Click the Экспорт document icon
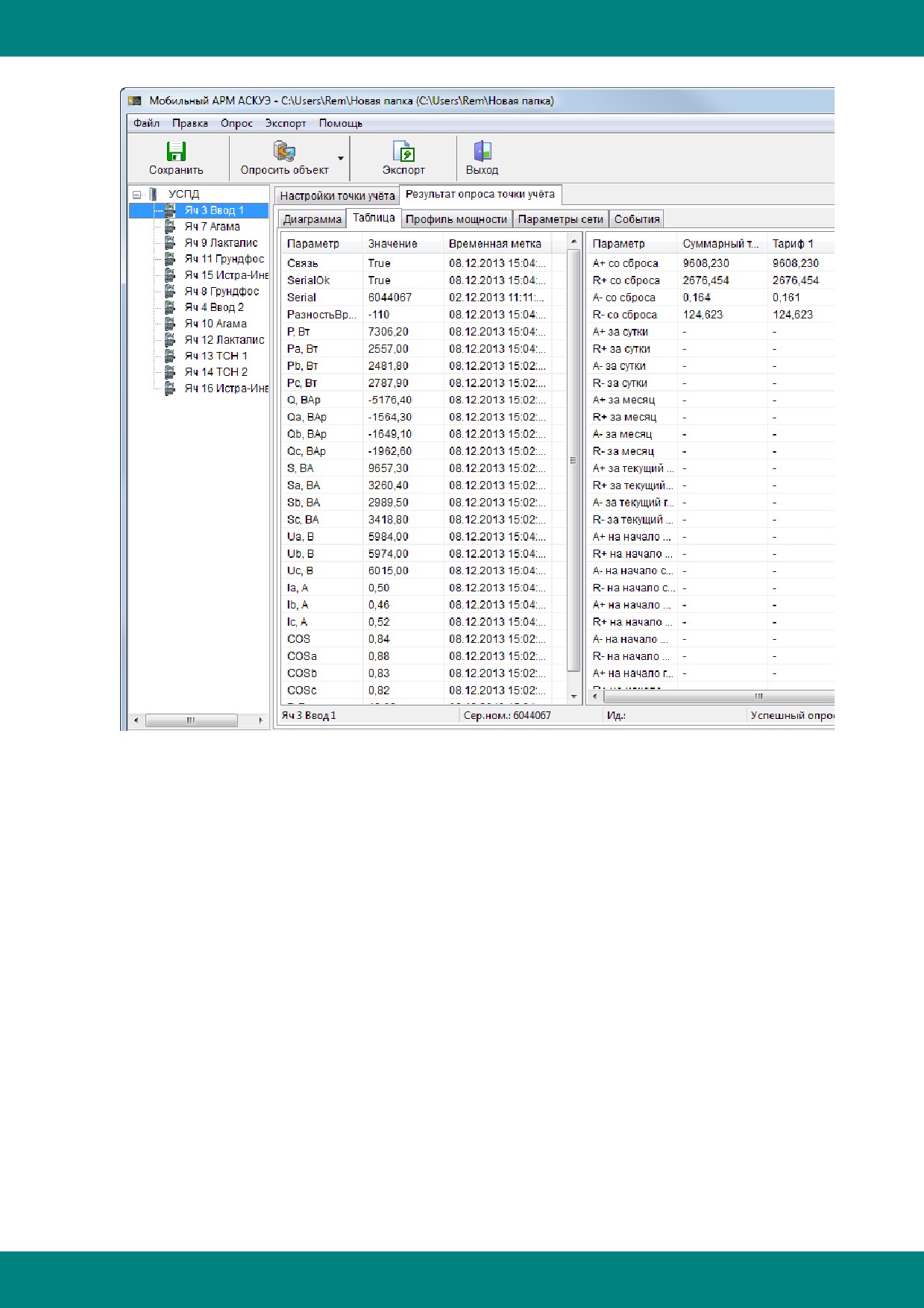Viewport: 924px width, 1308px height. (x=403, y=151)
